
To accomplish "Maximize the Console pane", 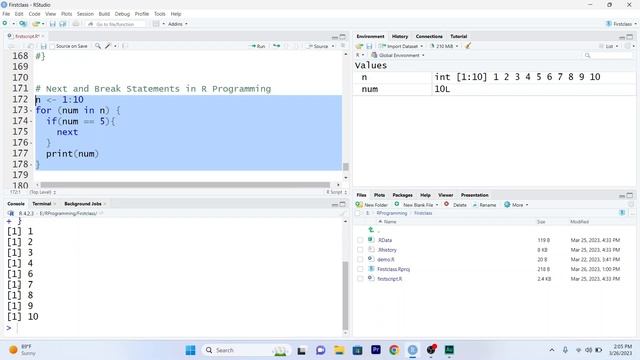I will click(x=342, y=204).
